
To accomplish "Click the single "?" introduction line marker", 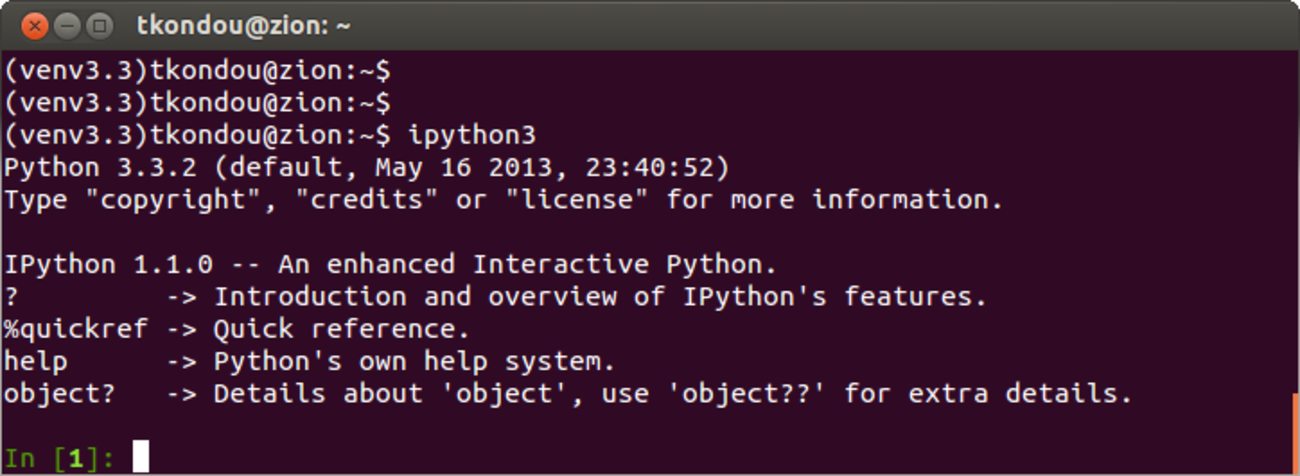I will [x=12, y=297].
